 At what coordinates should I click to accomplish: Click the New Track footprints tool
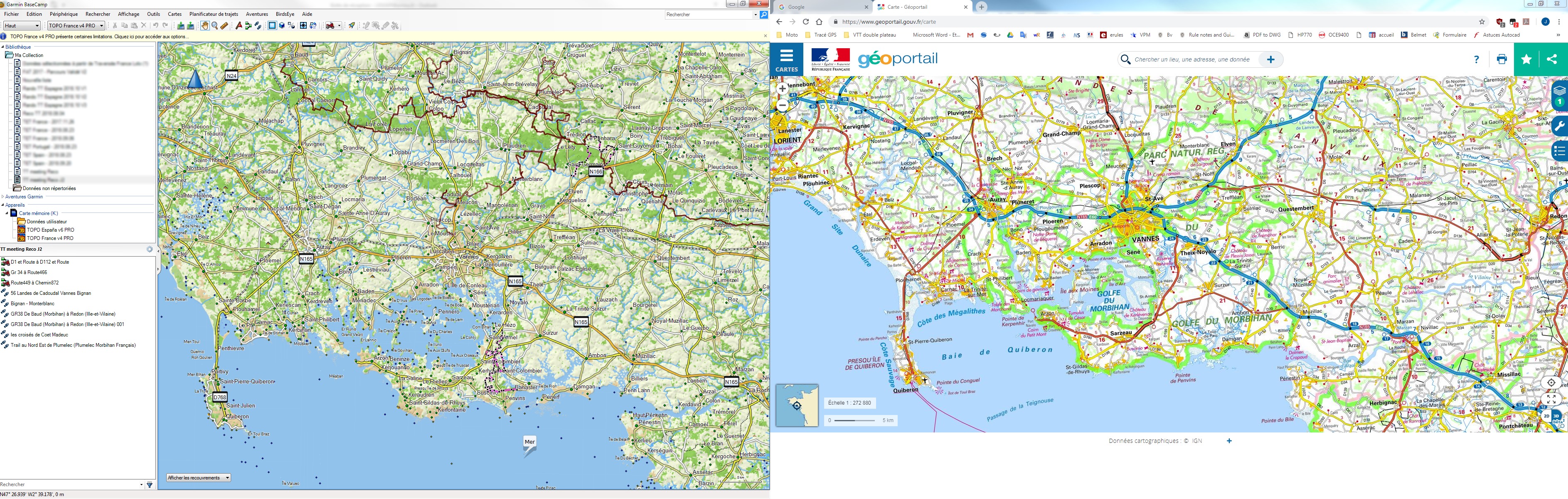[x=258, y=26]
